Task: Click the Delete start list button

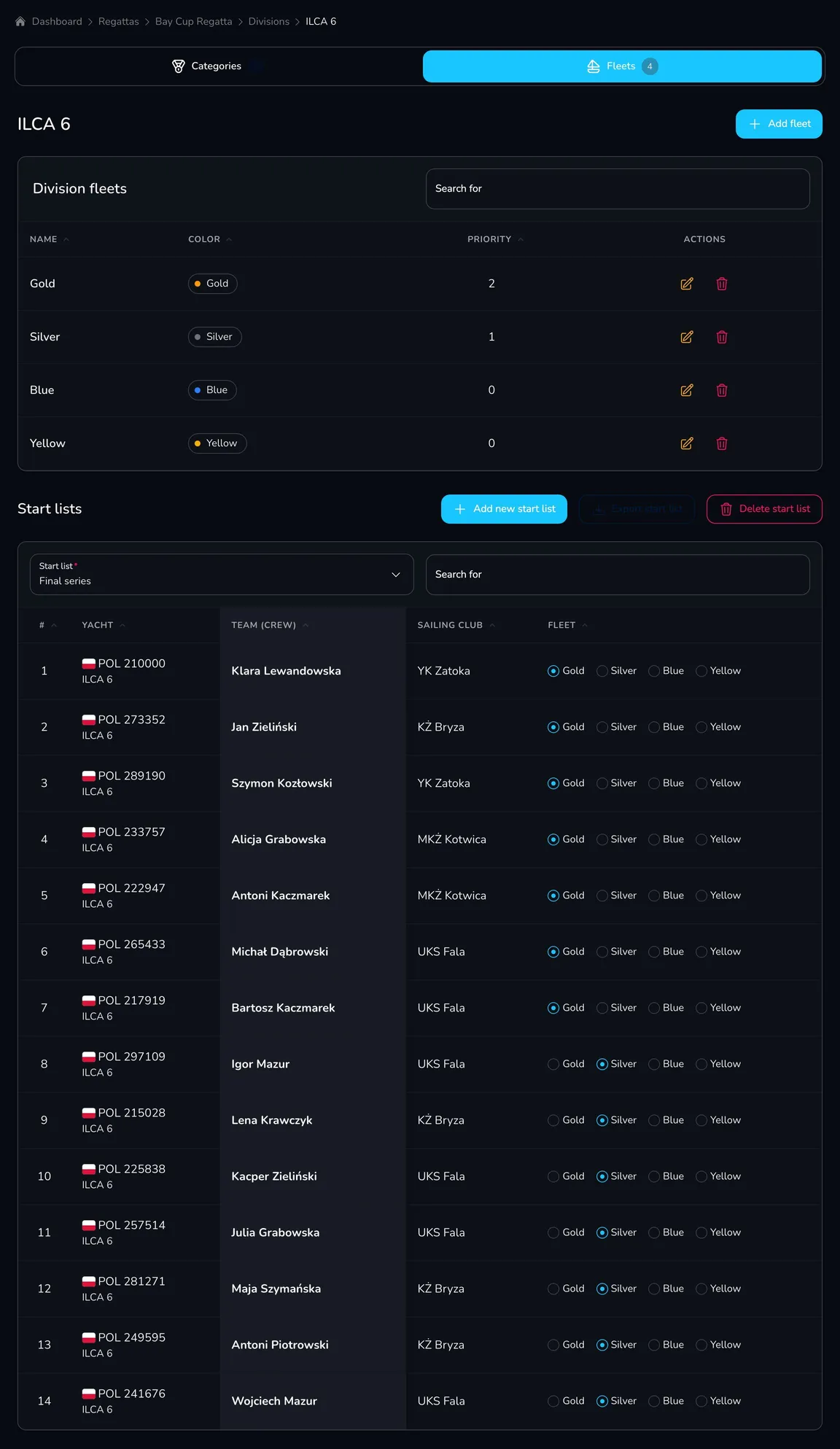Action: pos(764,509)
